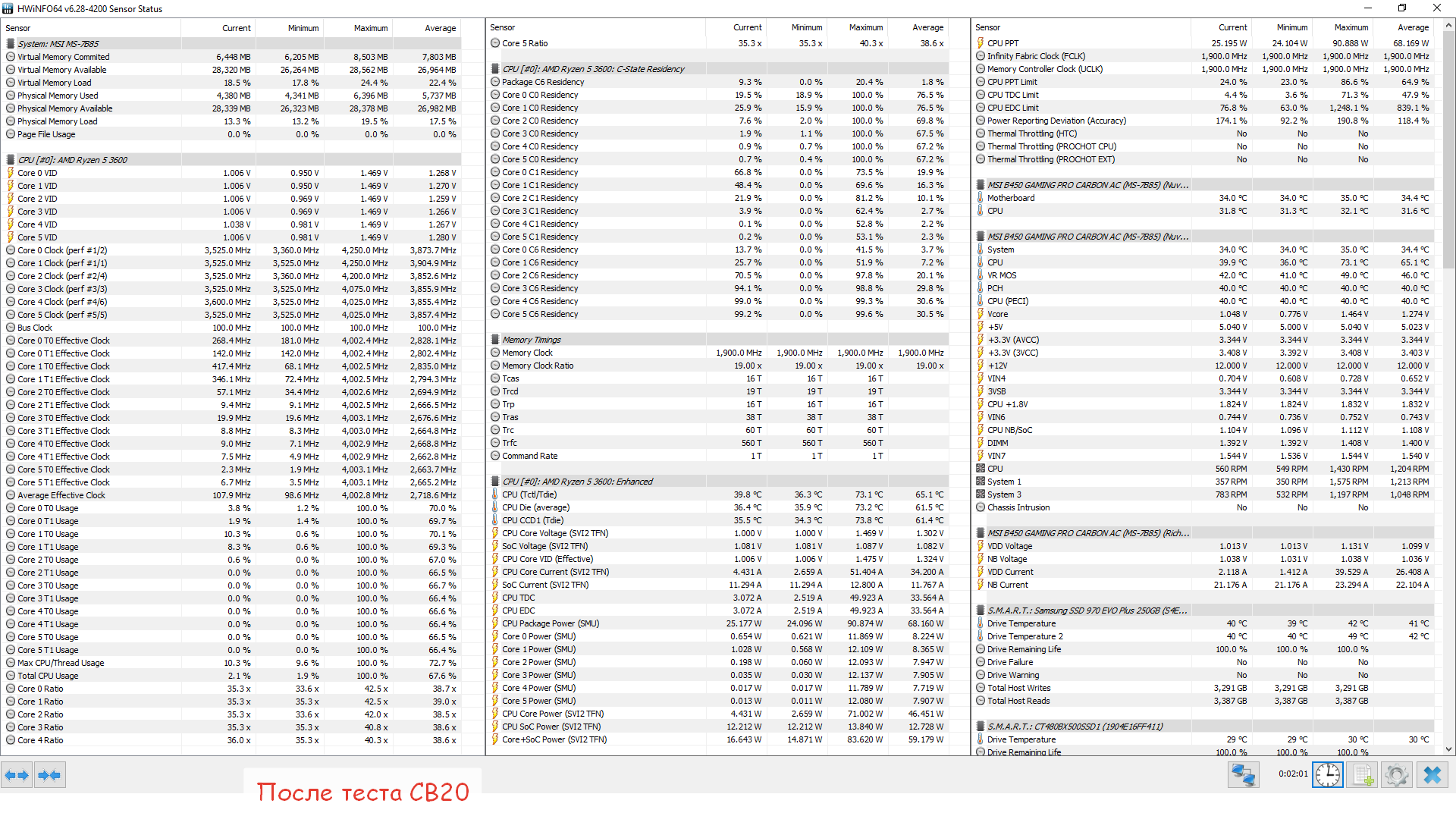Select the Infinity Fabric Clock (FCLK) row
Screen dimensions: 1456x813
click(1203, 56)
